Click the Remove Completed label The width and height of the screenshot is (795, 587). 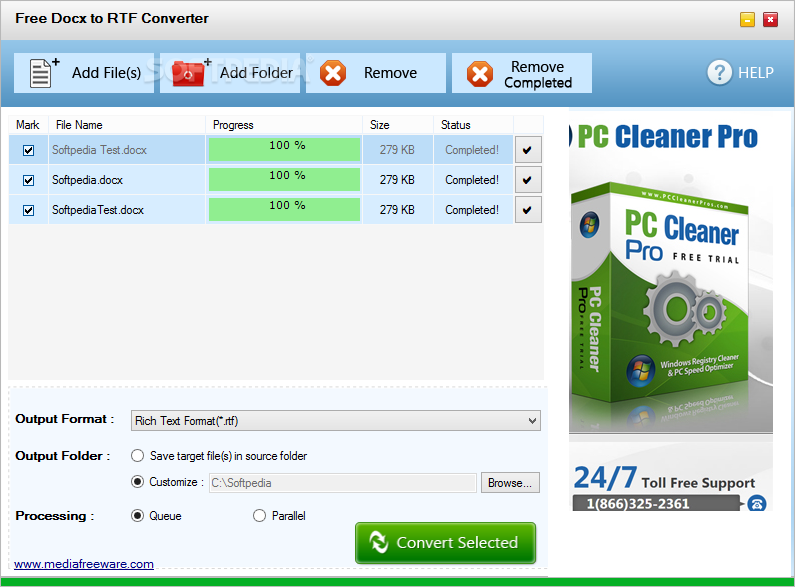tap(538, 75)
